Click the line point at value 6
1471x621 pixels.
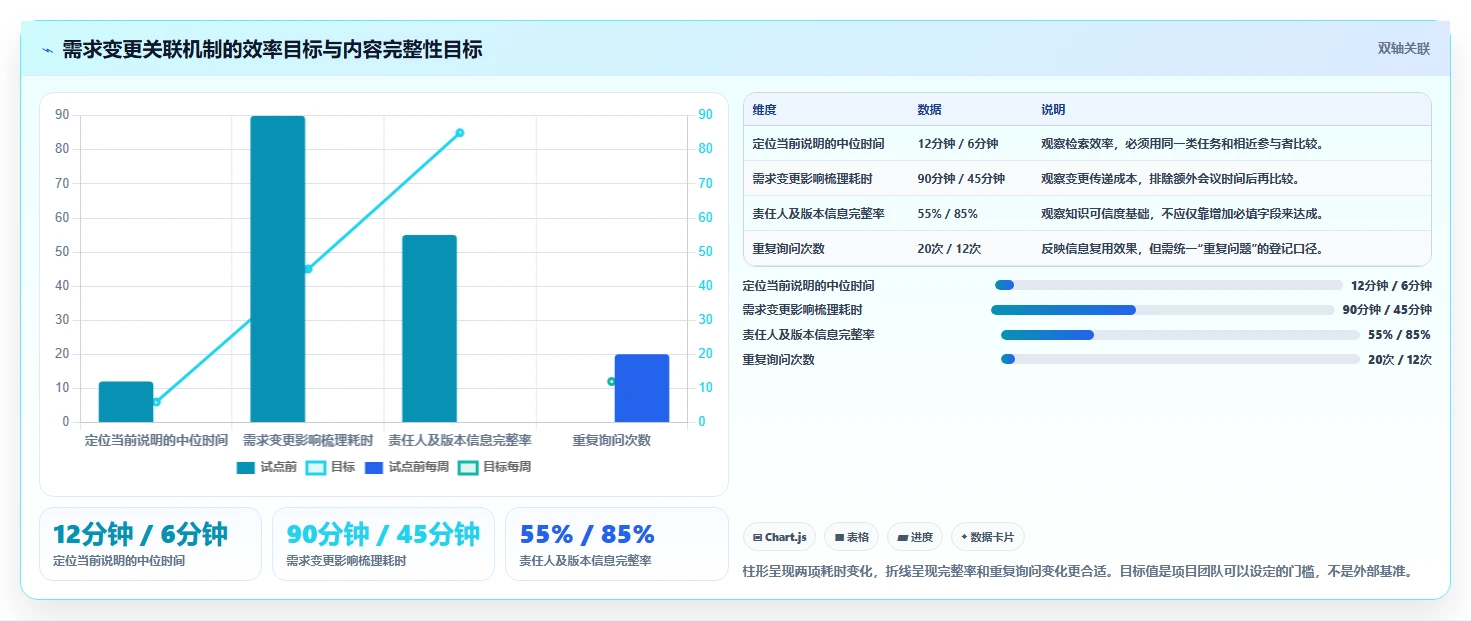coord(156,402)
